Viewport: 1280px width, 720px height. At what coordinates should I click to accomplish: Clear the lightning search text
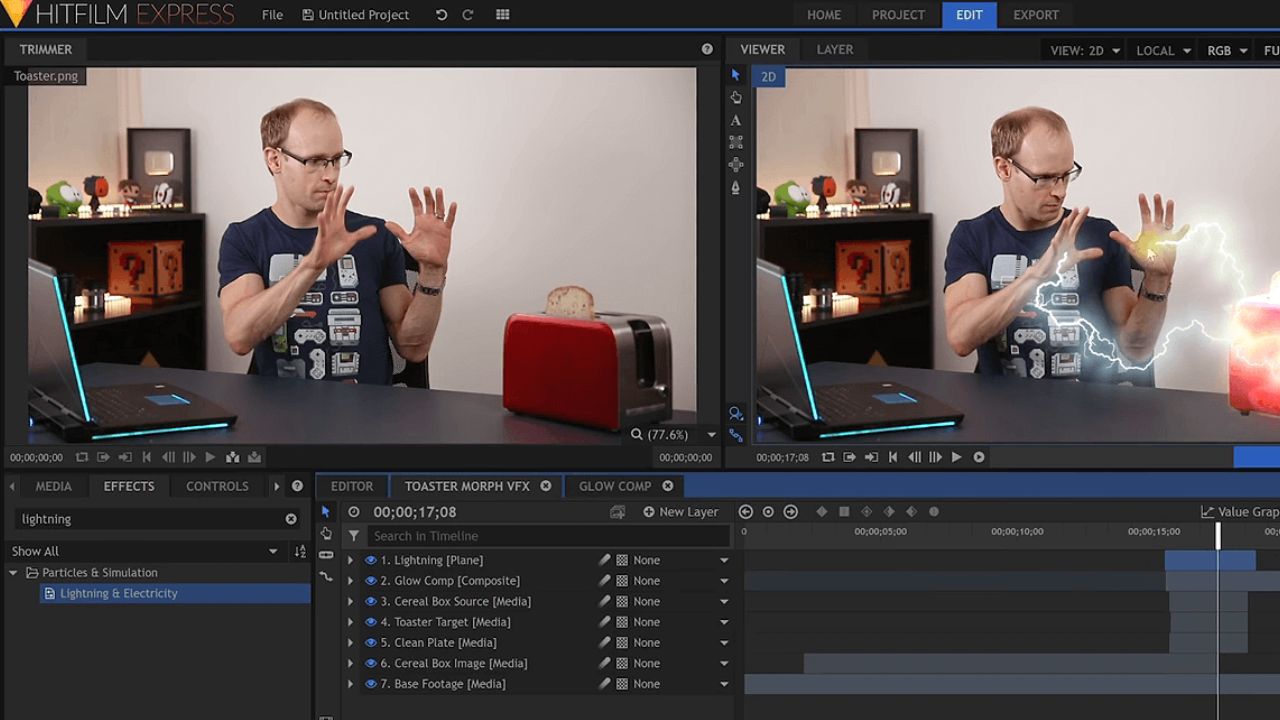click(x=291, y=519)
